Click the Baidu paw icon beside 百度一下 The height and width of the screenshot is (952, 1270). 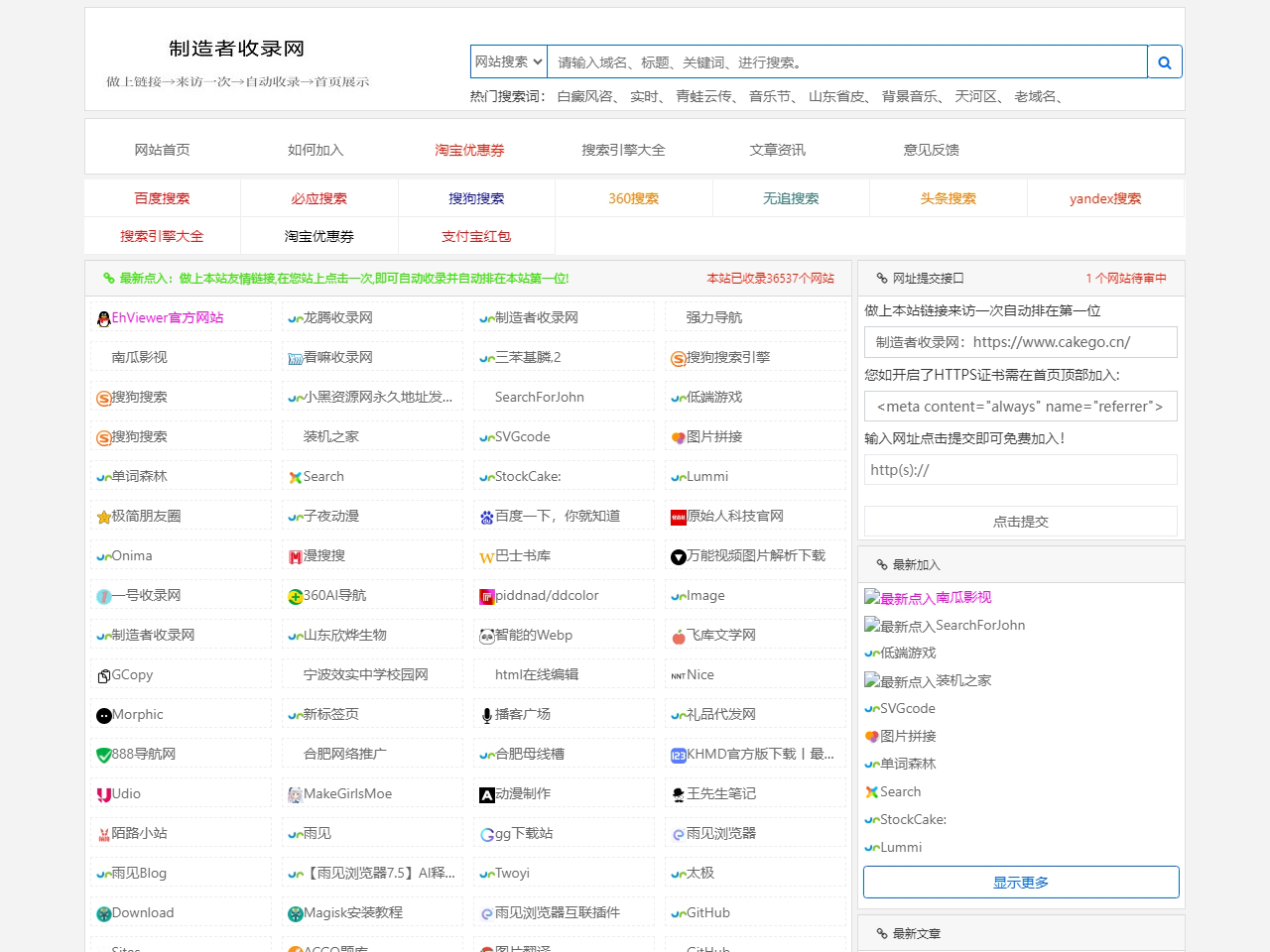tap(486, 517)
